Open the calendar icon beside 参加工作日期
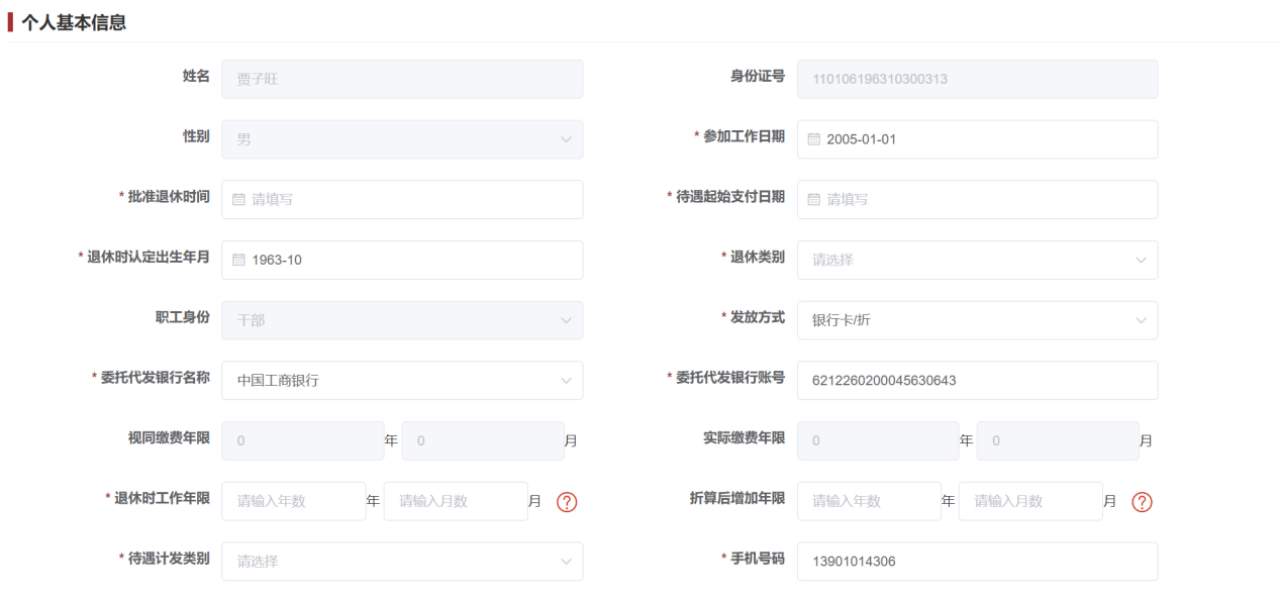This screenshot has width=1280, height=601. tap(814, 139)
